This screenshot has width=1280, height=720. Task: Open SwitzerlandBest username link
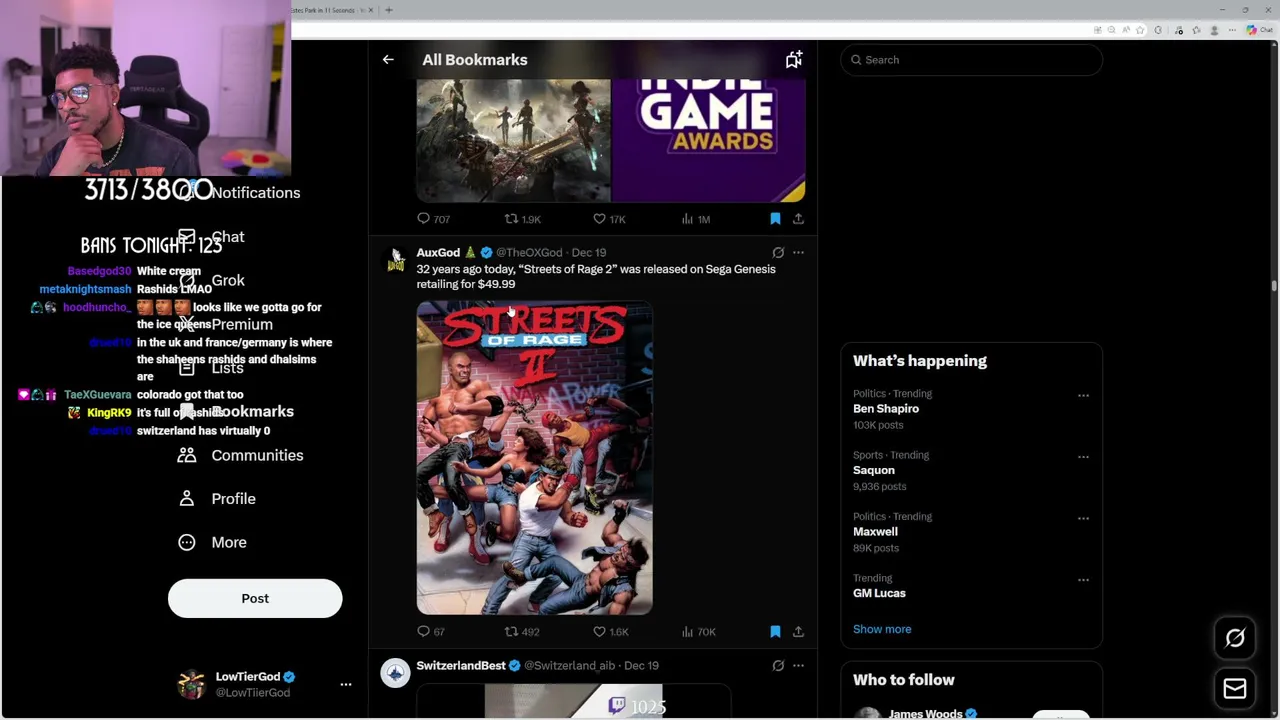tap(461, 666)
